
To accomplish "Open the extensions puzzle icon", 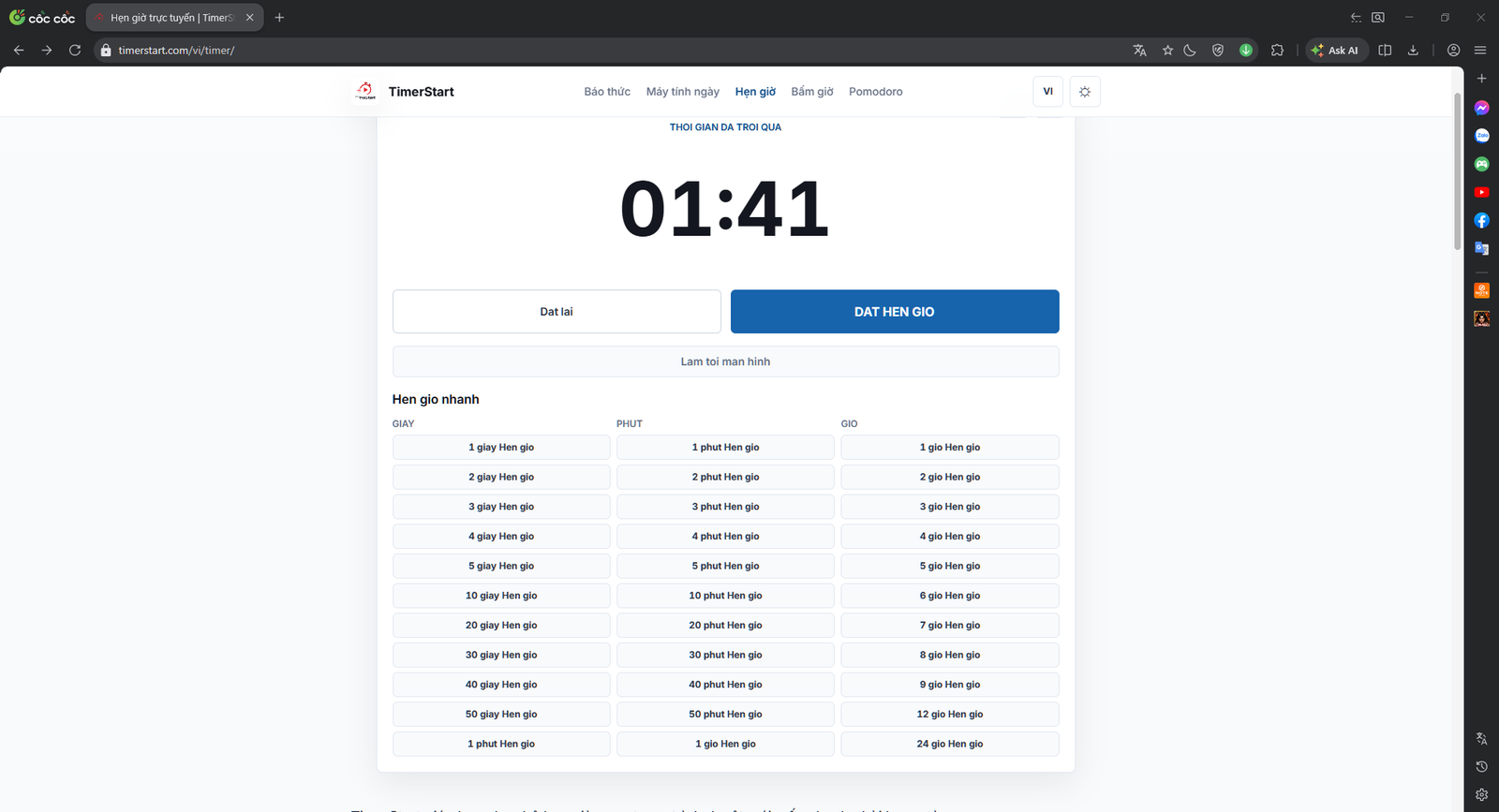I will [x=1277, y=51].
